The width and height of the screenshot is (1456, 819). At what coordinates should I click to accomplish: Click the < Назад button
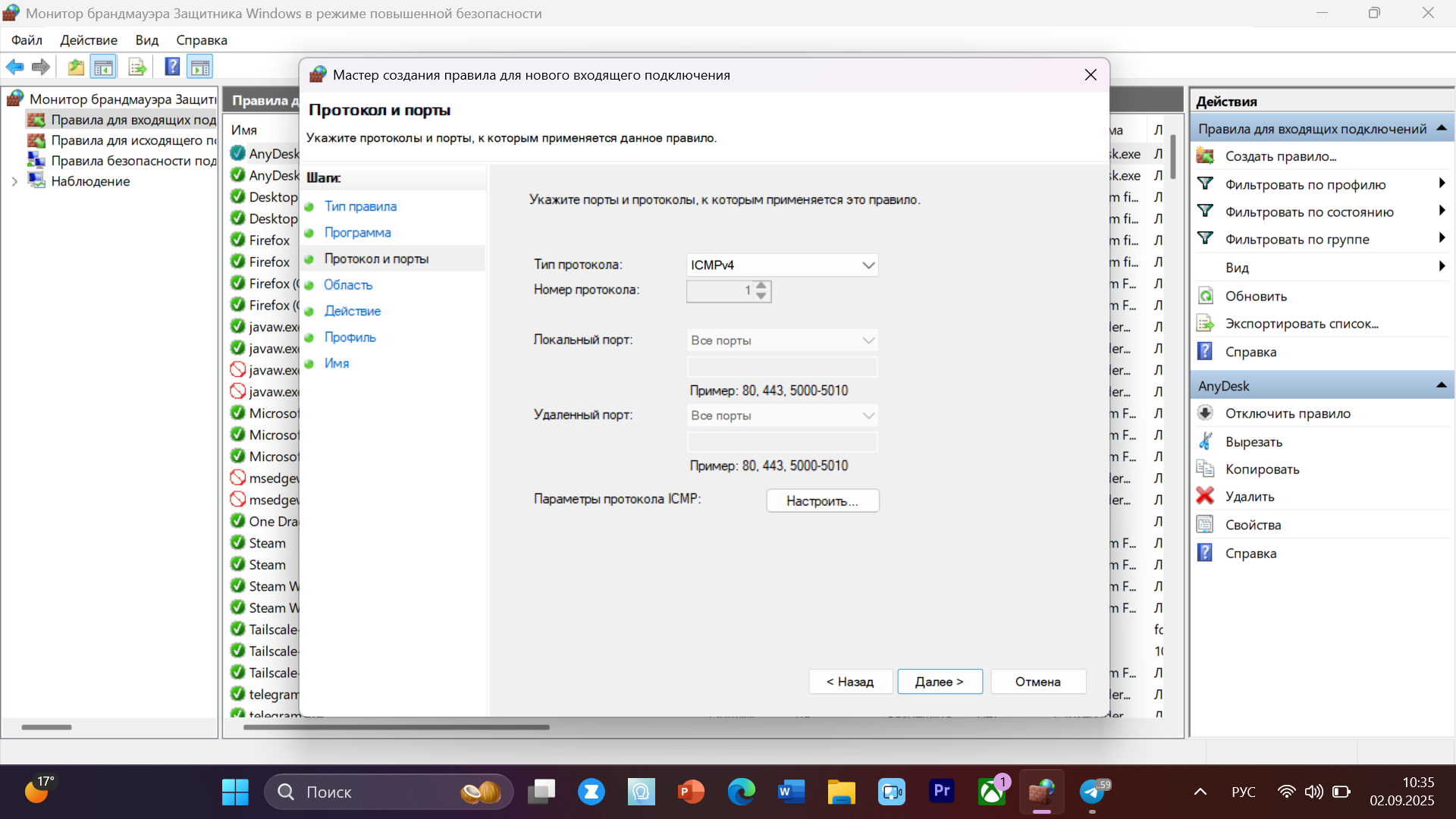click(849, 682)
